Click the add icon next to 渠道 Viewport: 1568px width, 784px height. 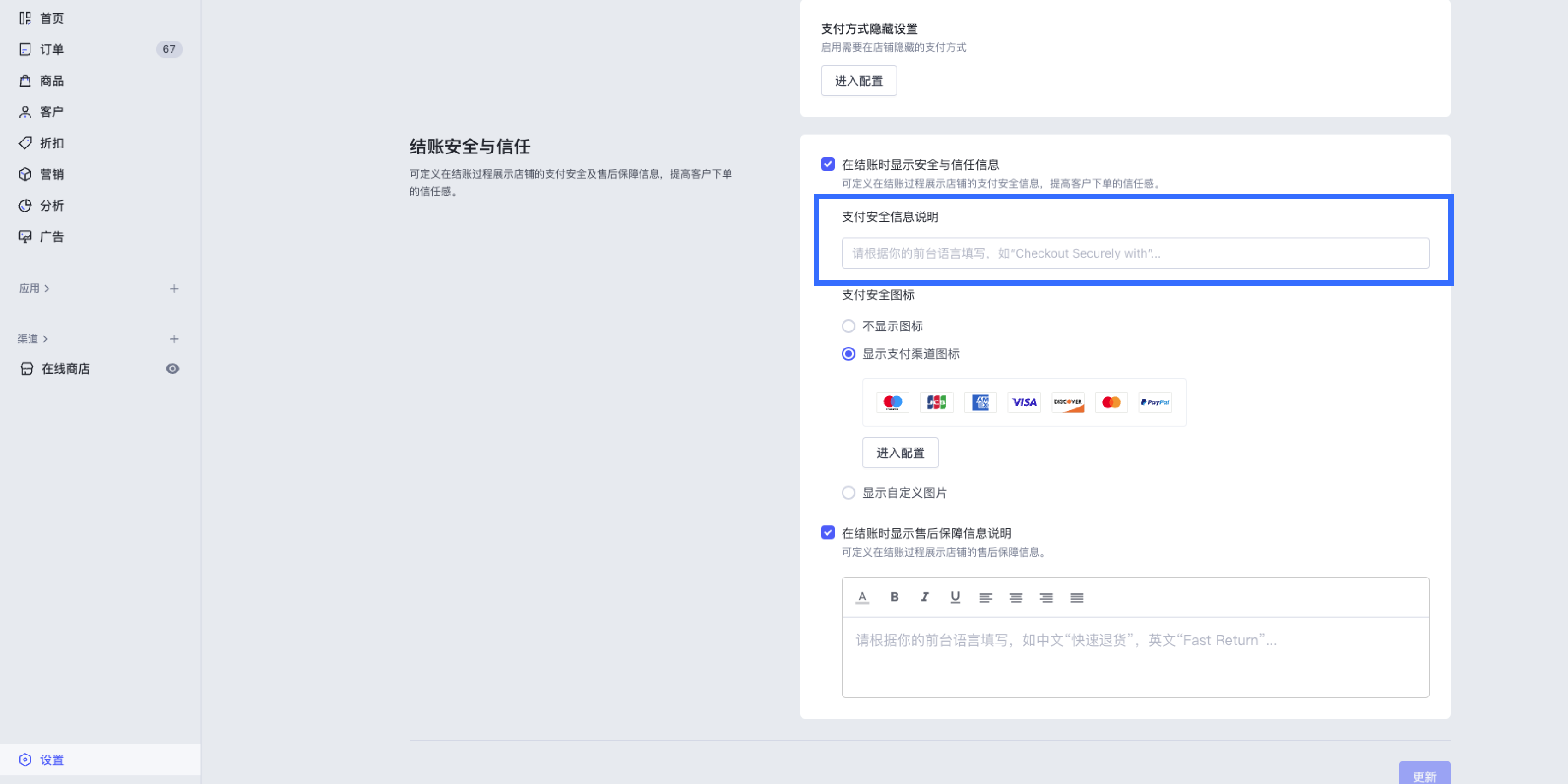(x=174, y=339)
